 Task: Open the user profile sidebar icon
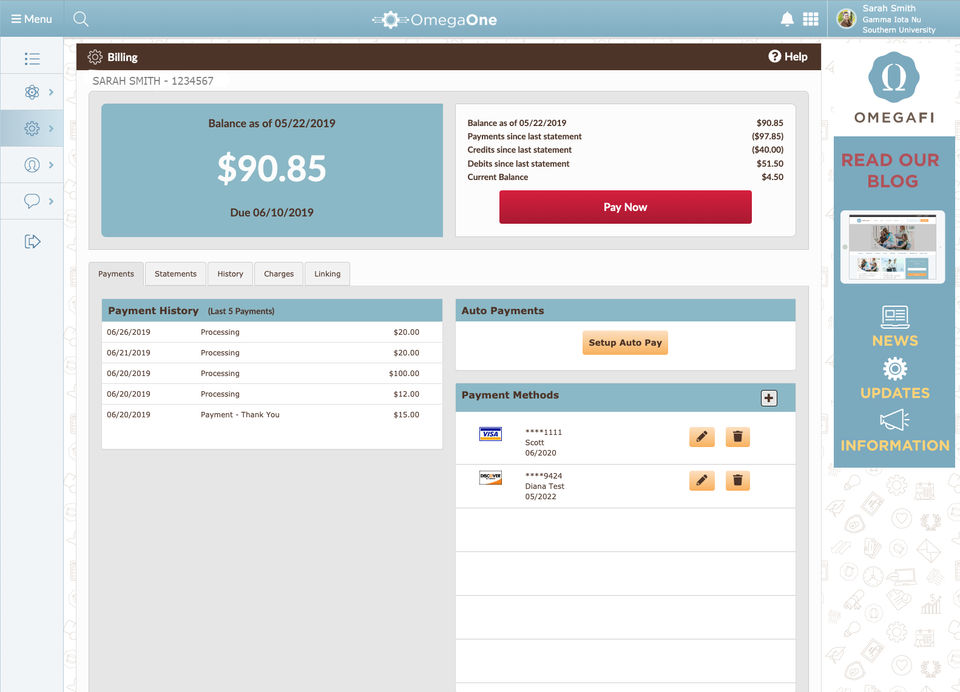(x=32, y=165)
